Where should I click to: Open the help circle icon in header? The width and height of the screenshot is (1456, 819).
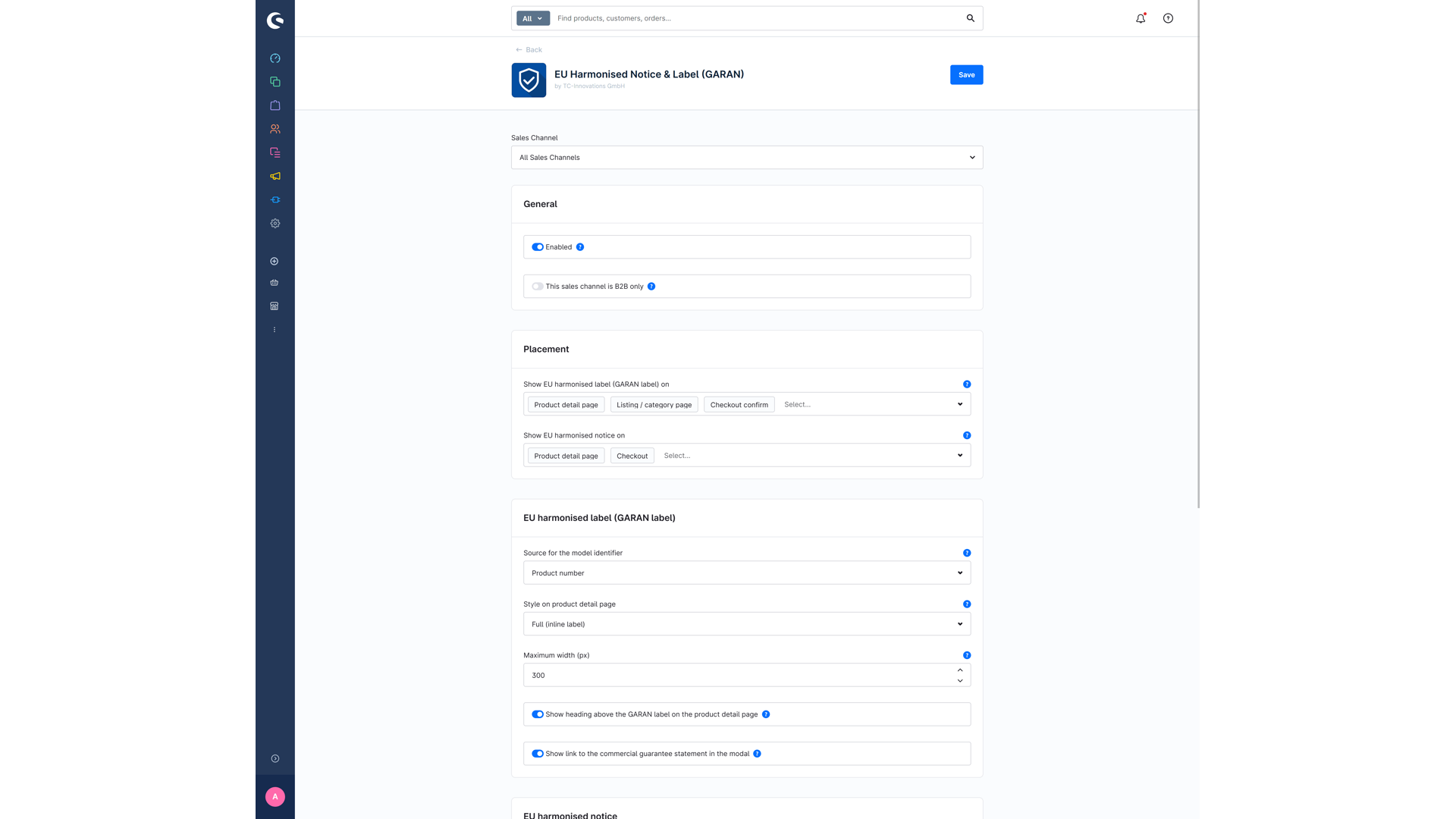[1168, 18]
